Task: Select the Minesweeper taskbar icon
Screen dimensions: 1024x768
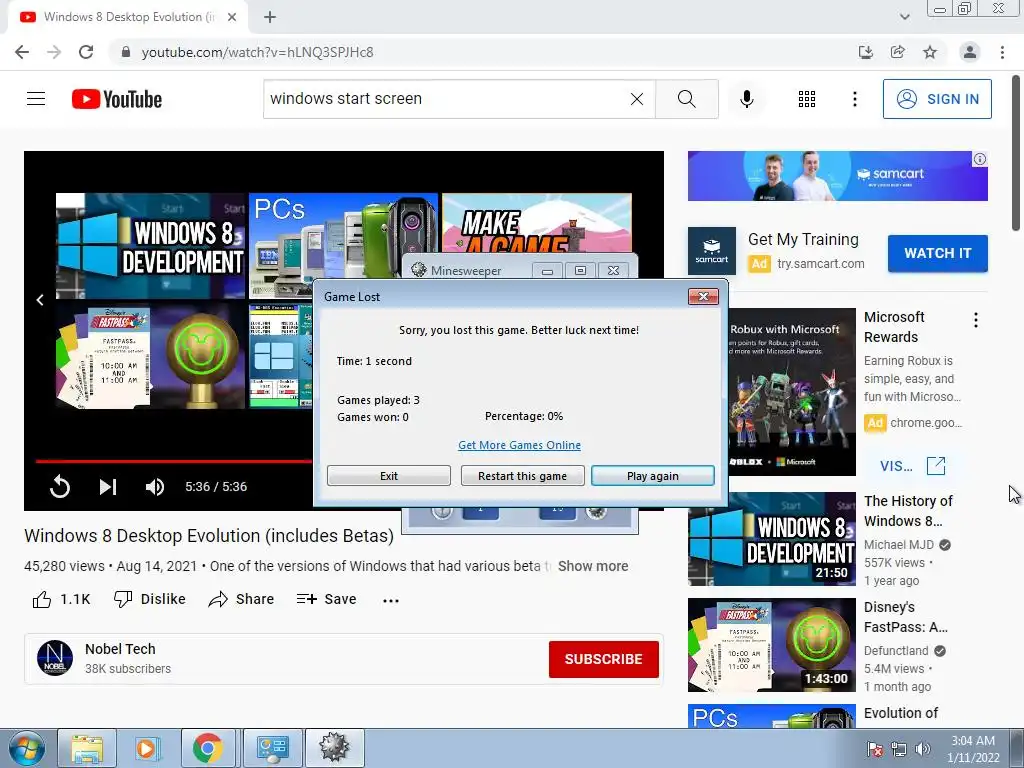Action: (334, 748)
